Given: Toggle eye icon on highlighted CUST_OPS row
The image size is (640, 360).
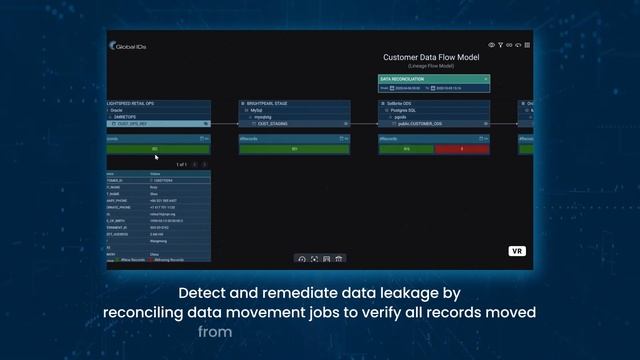Looking at the screenshot, I should click(x=206, y=124).
